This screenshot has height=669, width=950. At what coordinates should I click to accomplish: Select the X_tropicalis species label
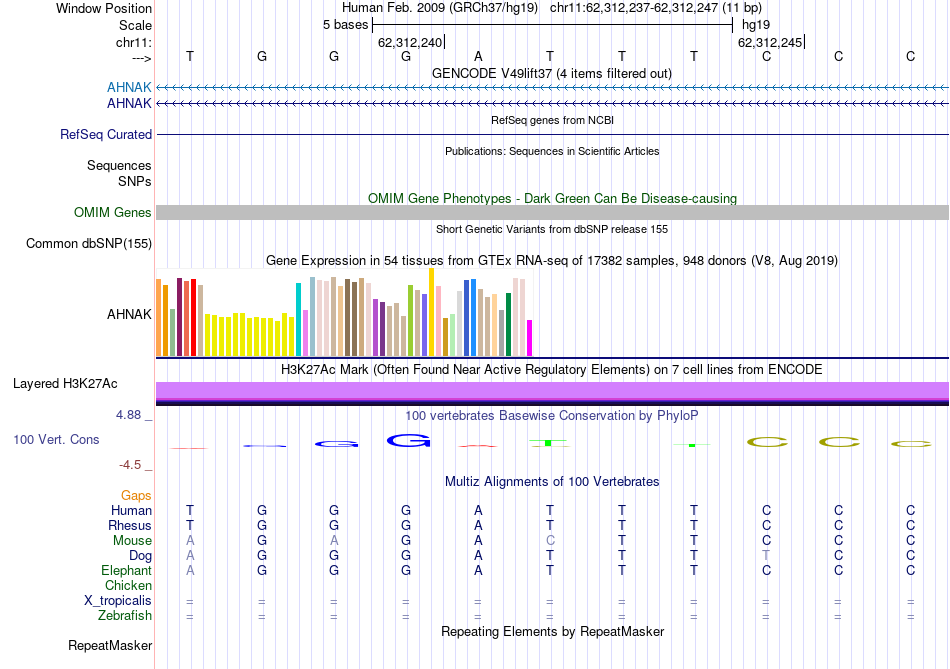tap(118, 601)
